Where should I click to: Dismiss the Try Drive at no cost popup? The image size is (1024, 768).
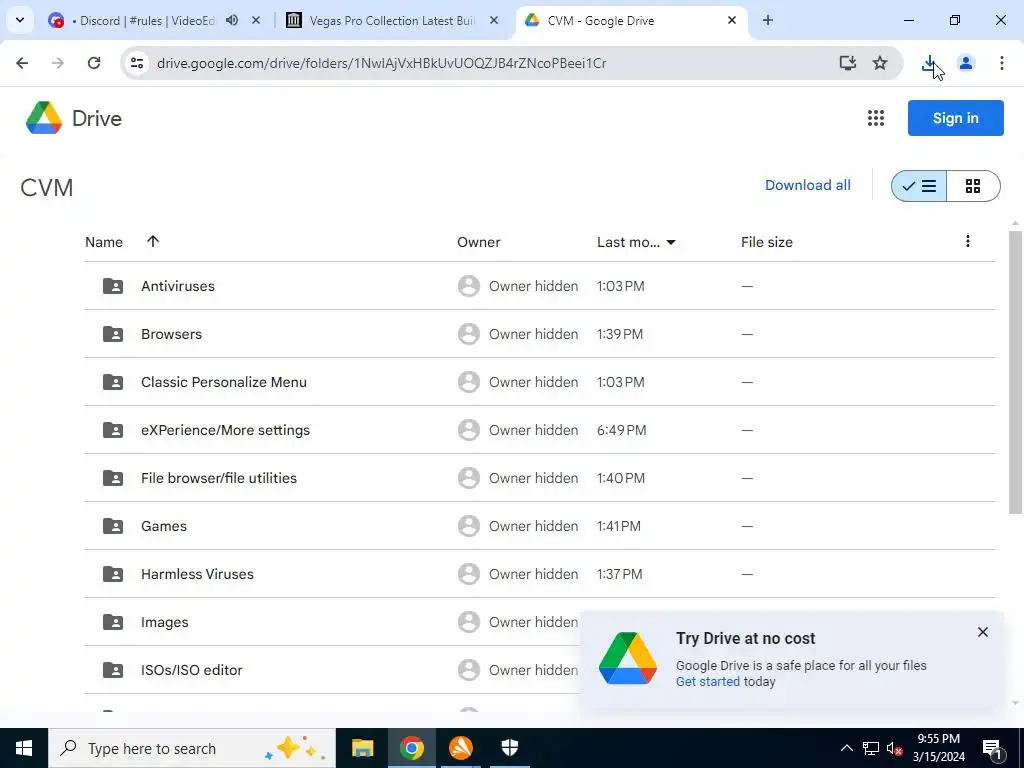tap(983, 632)
